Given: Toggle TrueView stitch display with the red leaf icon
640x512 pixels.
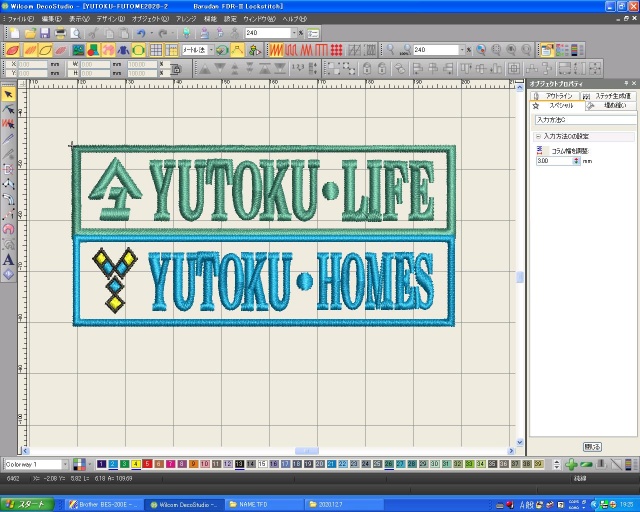Looking at the screenshot, I should coord(13,50).
